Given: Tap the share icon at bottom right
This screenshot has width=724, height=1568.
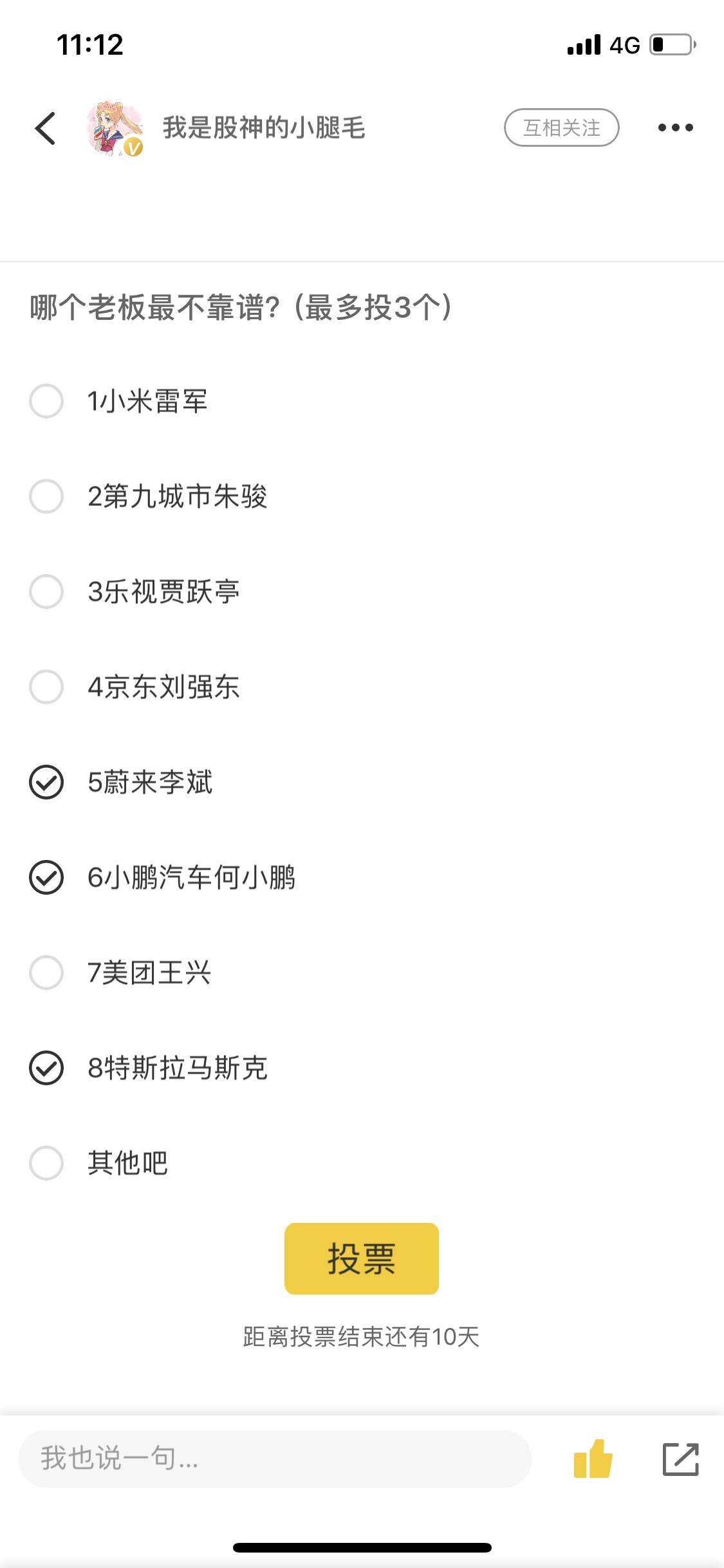Looking at the screenshot, I should pyautogui.click(x=680, y=1459).
